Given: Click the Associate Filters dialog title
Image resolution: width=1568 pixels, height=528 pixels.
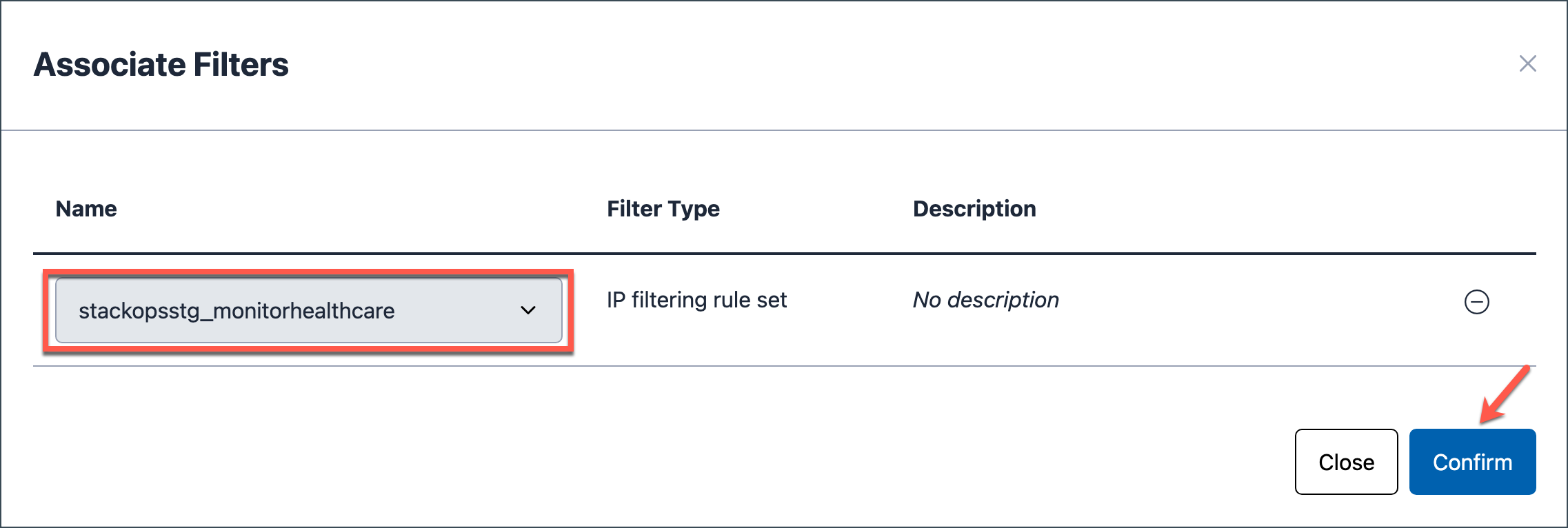Looking at the screenshot, I should tap(161, 65).
